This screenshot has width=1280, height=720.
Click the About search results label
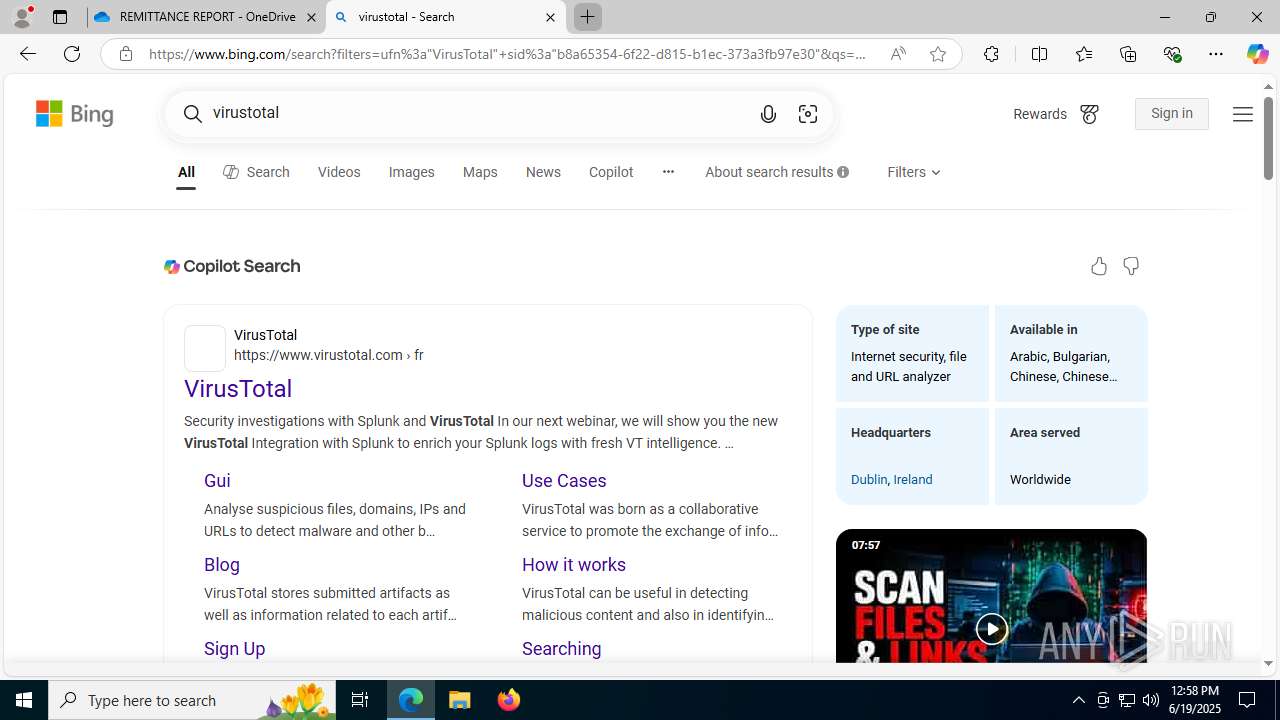click(x=769, y=172)
